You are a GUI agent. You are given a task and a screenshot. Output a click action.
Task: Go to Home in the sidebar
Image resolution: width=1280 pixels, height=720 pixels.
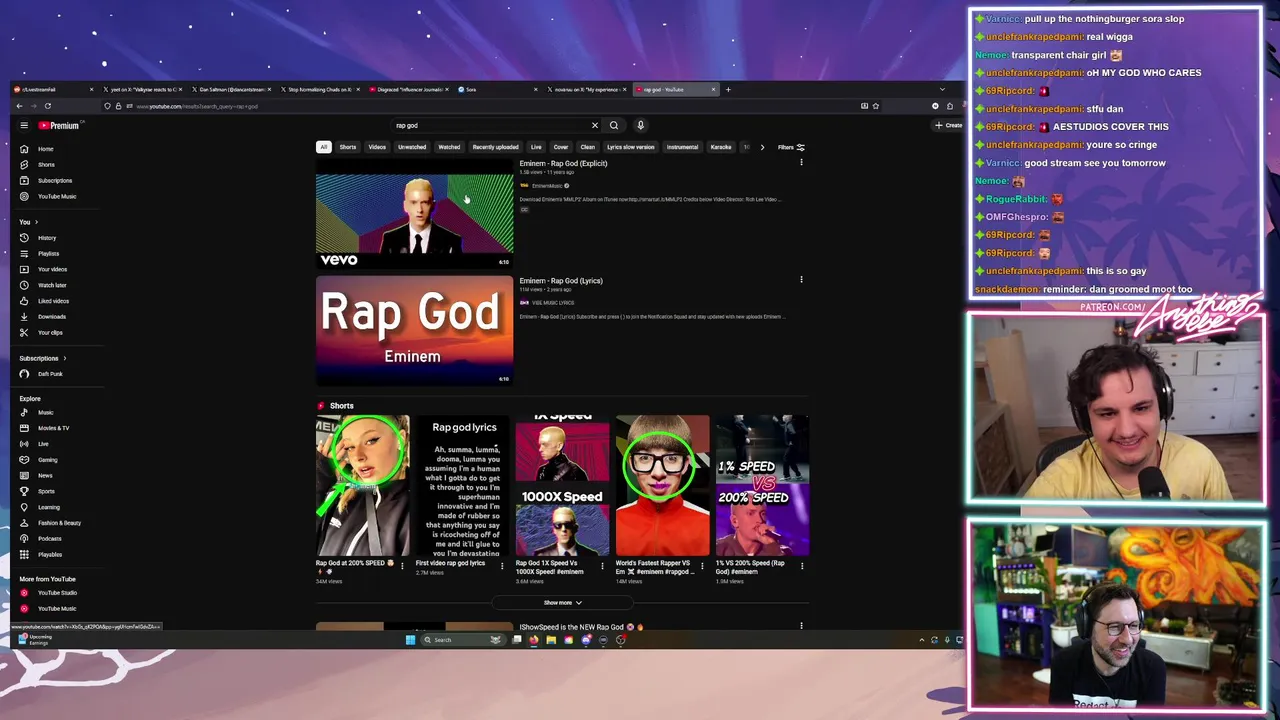[46, 149]
